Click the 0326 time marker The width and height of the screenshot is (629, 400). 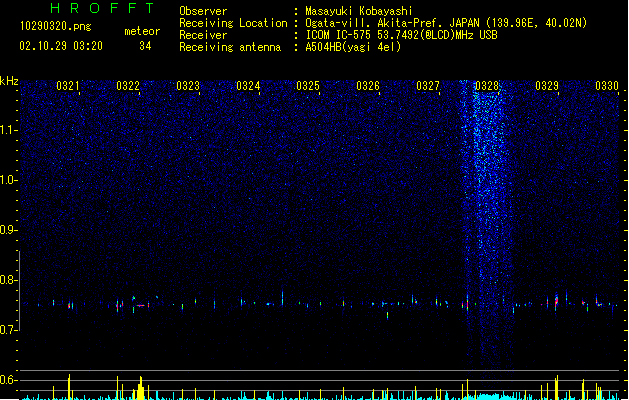tap(368, 86)
